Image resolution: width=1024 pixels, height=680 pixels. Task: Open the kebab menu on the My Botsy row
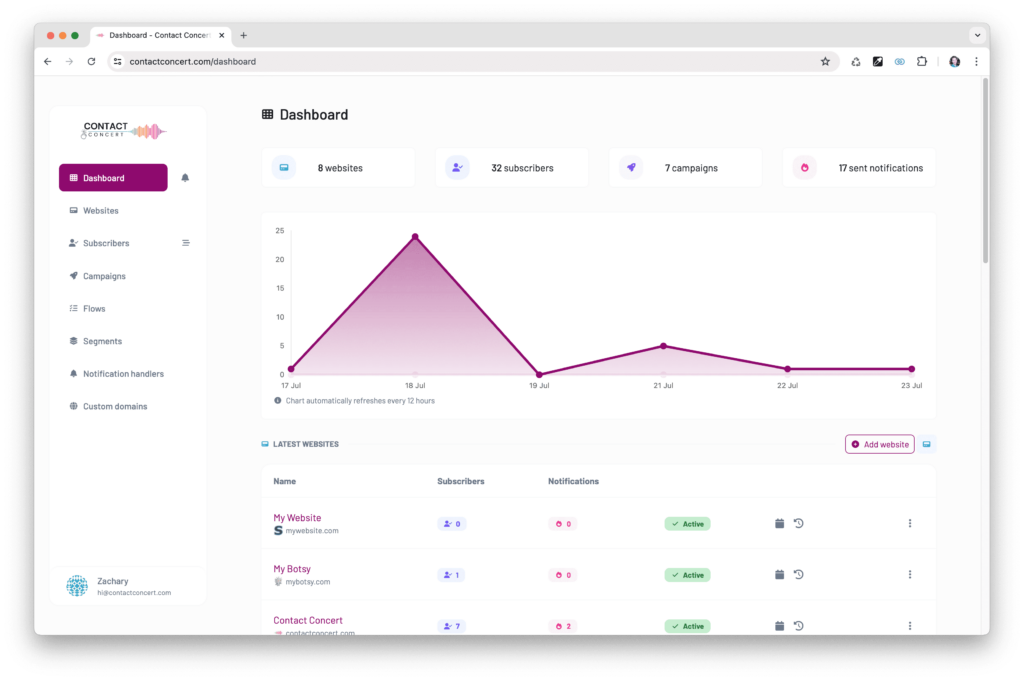point(910,574)
